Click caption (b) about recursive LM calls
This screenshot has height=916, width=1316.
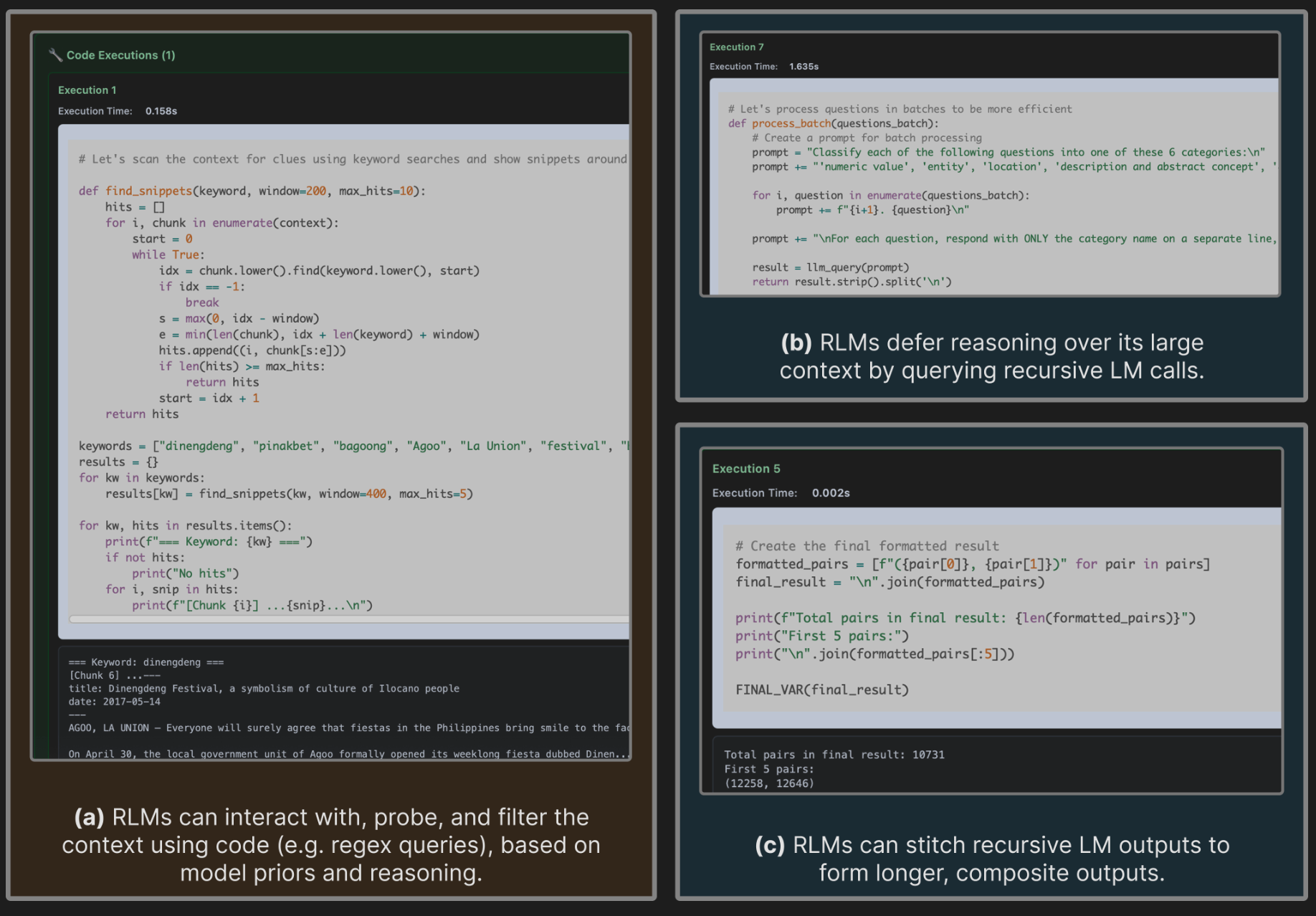point(991,356)
